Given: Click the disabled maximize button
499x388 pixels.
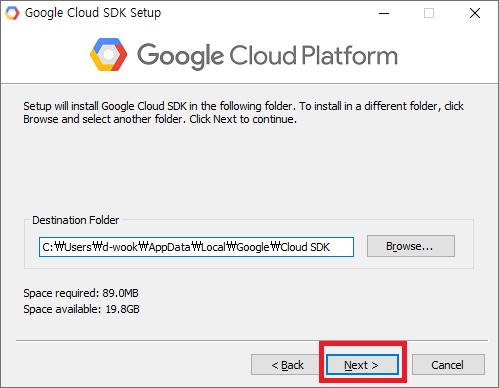Looking at the screenshot, I should [x=429, y=13].
